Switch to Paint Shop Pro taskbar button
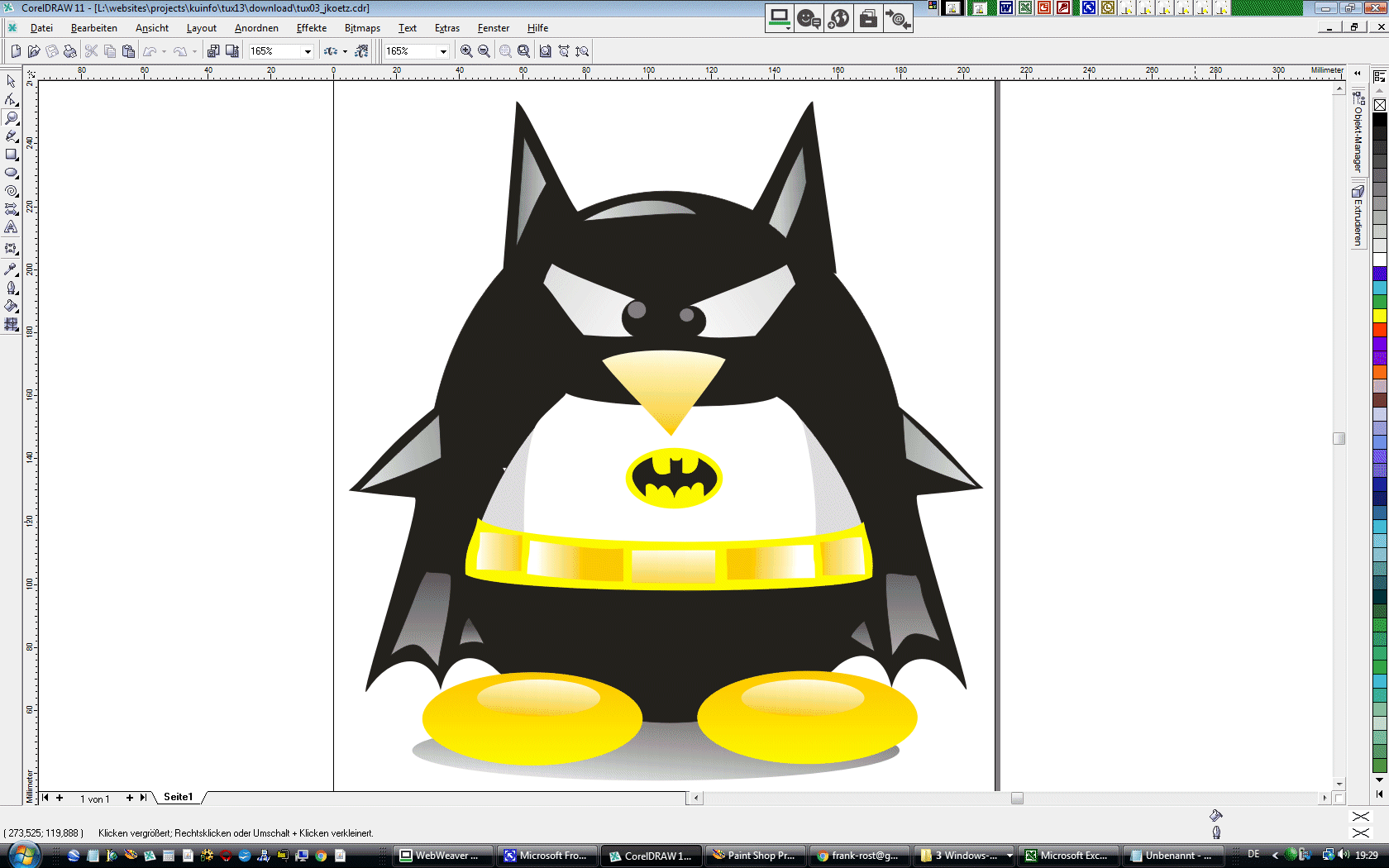This screenshot has width=1389, height=868. click(x=755, y=856)
